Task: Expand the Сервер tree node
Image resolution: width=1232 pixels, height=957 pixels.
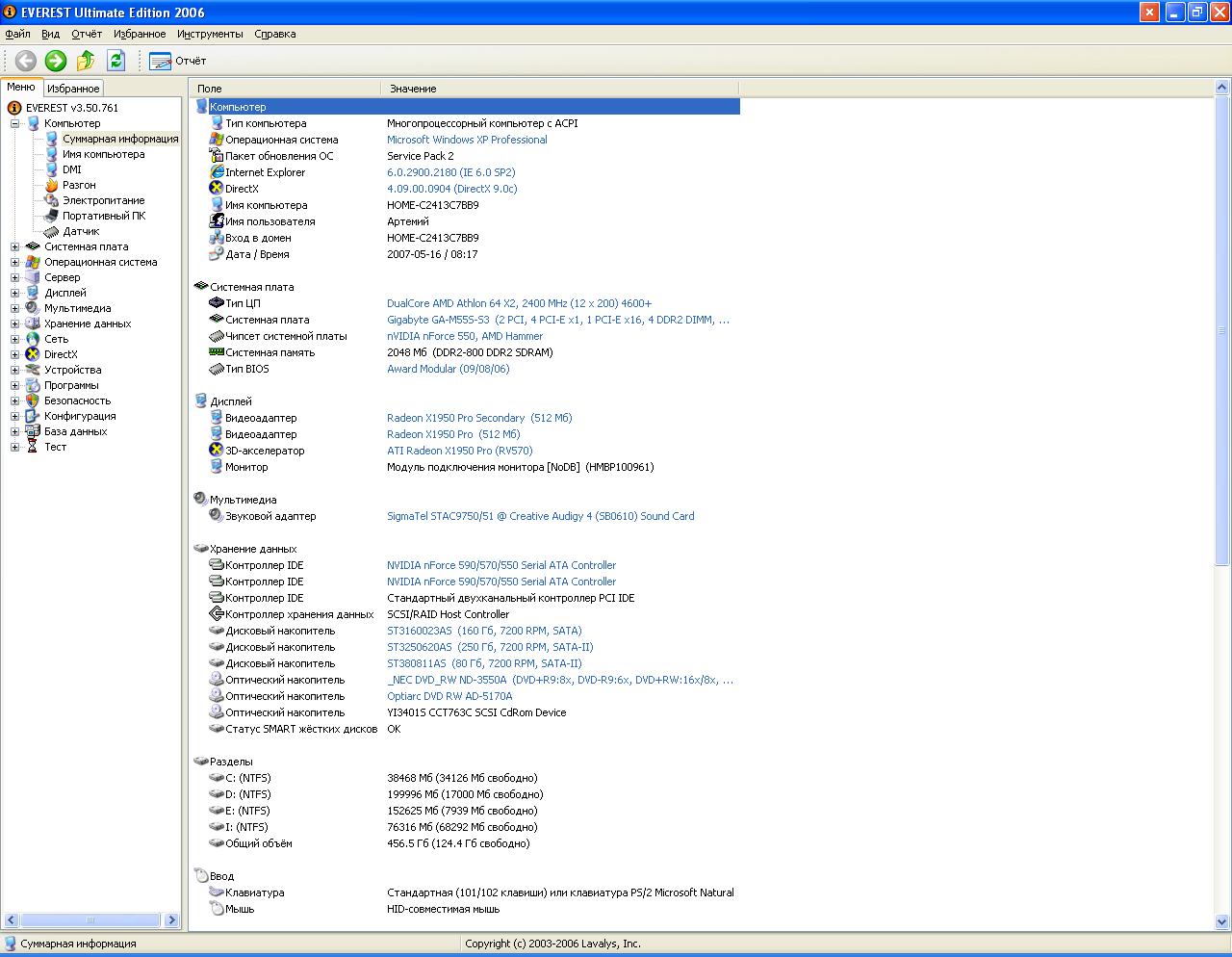Action: pos(15,277)
